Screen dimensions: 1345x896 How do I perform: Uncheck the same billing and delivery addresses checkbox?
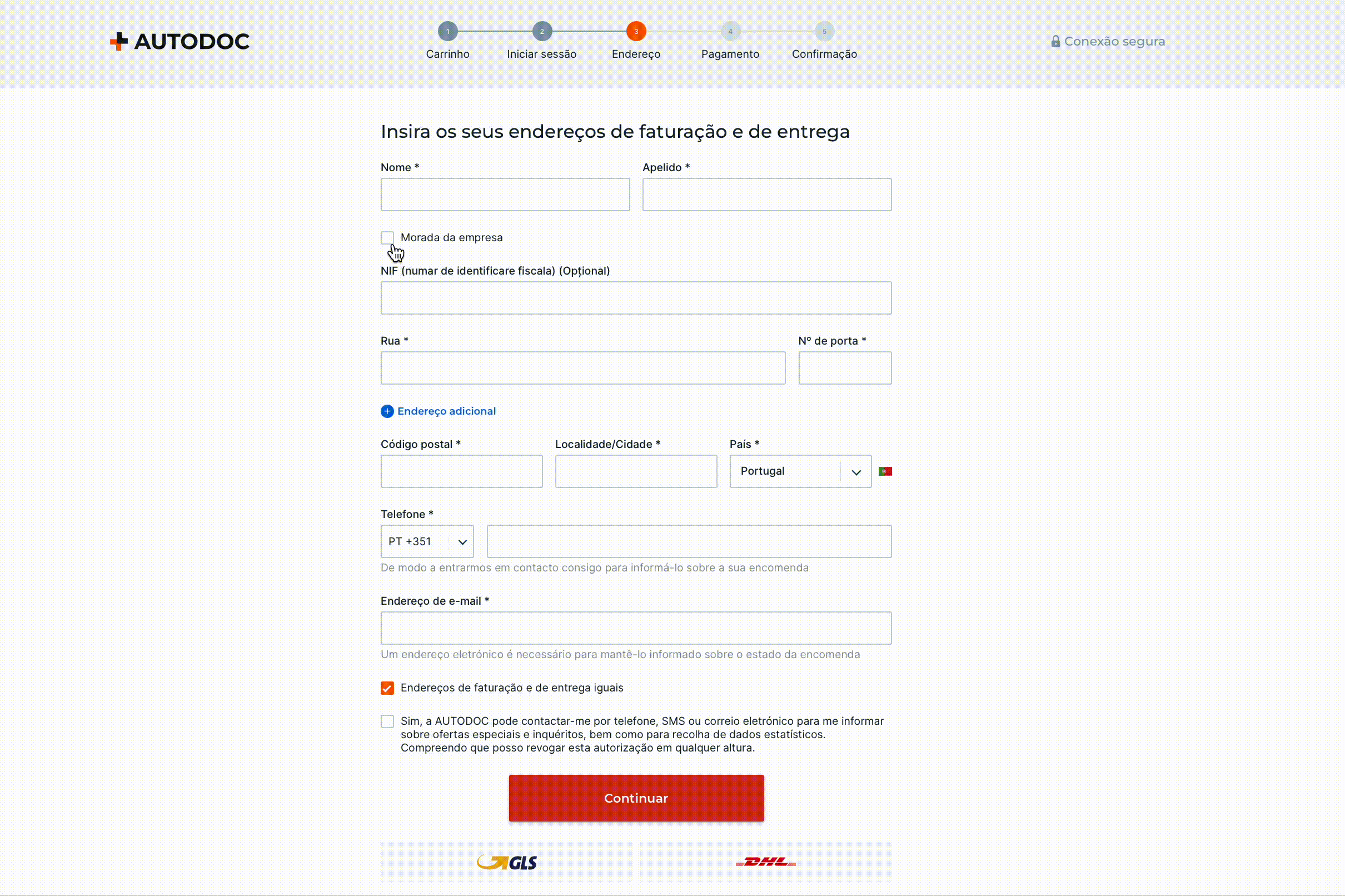[x=387, y=688]
